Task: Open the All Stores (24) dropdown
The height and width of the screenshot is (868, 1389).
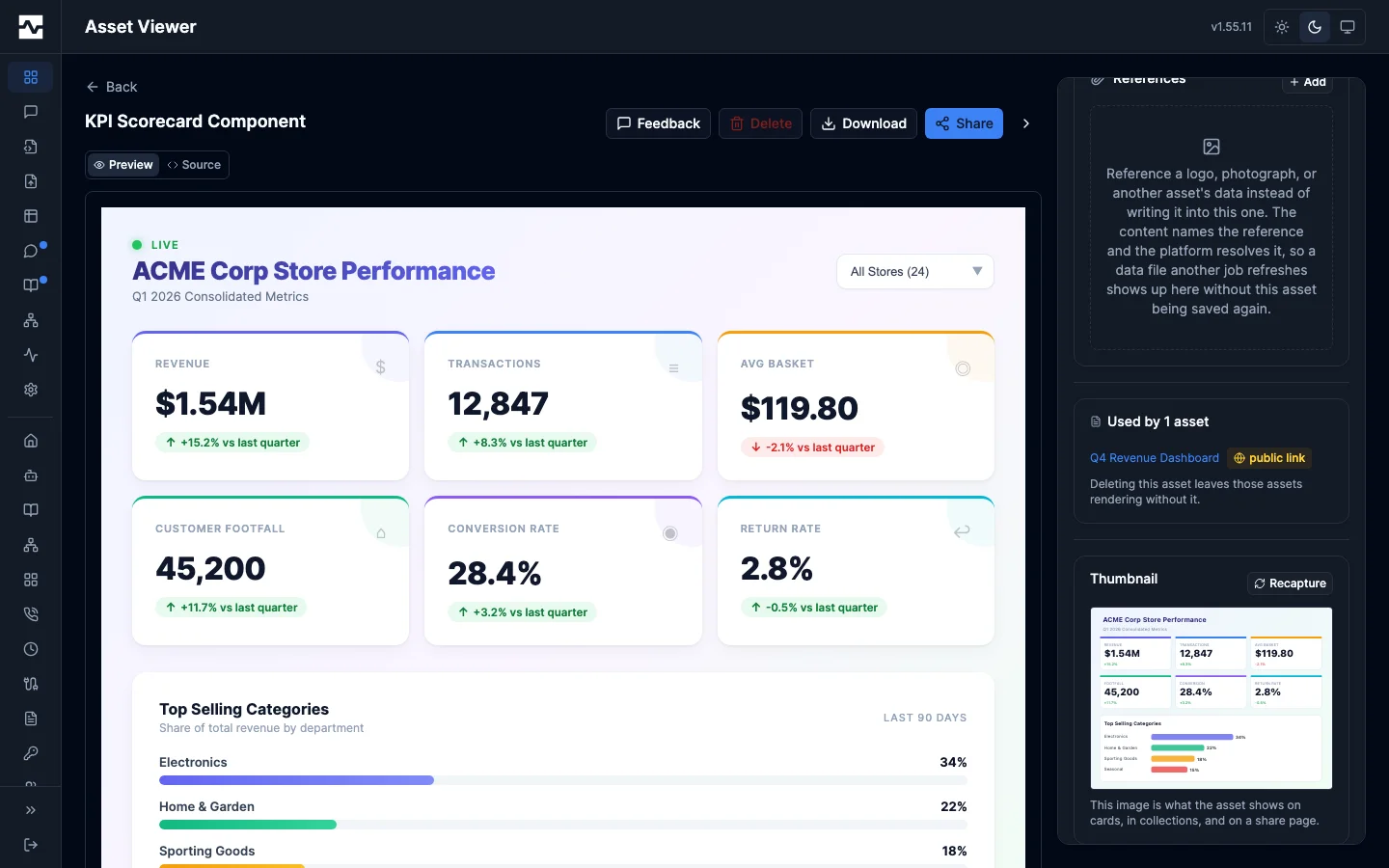Action: click(x=915, y=272)
